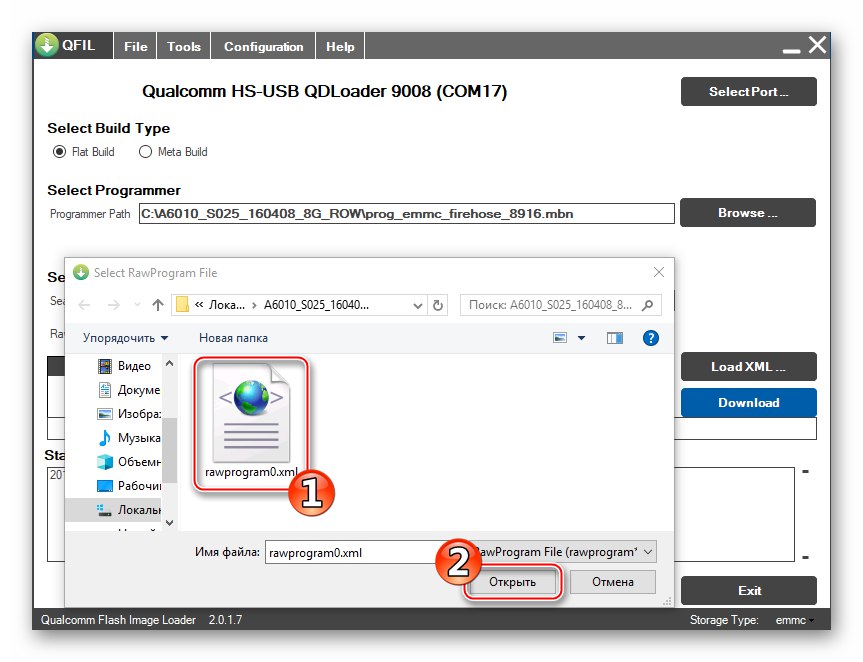The width and height of the screenshot is (863, 662).
Task: Open the Help menu
Action: 340,47
